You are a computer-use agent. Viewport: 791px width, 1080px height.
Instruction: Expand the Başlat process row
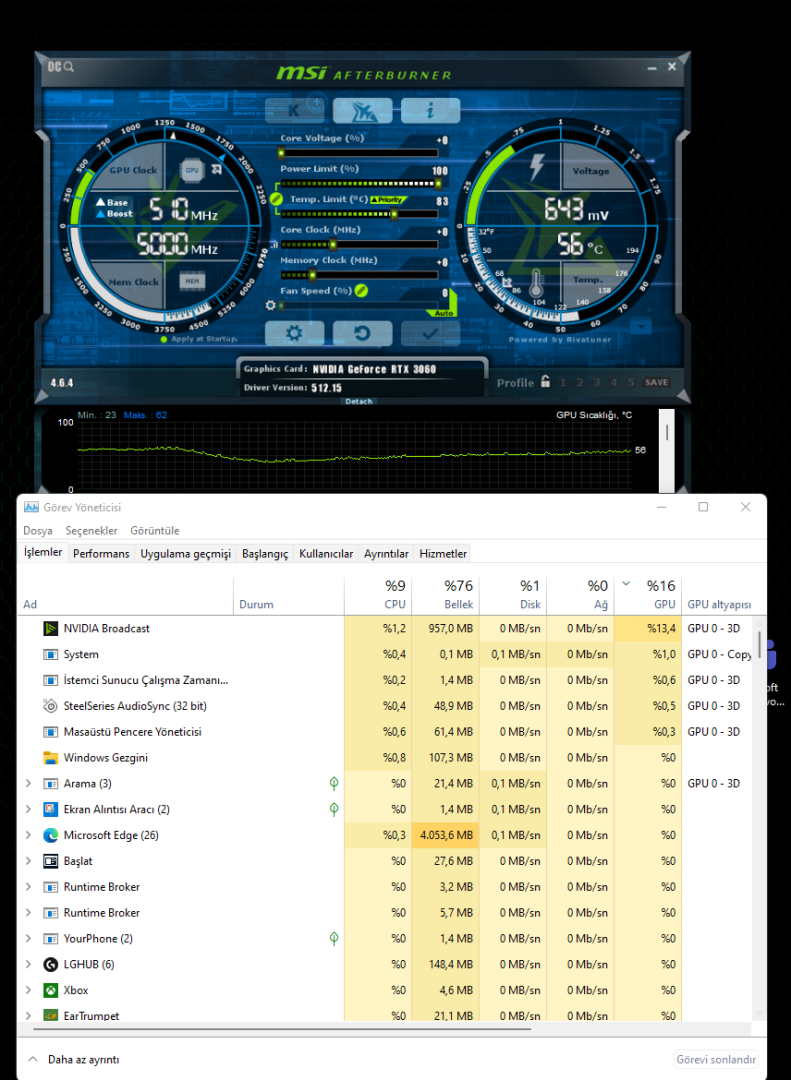(28, 861)
